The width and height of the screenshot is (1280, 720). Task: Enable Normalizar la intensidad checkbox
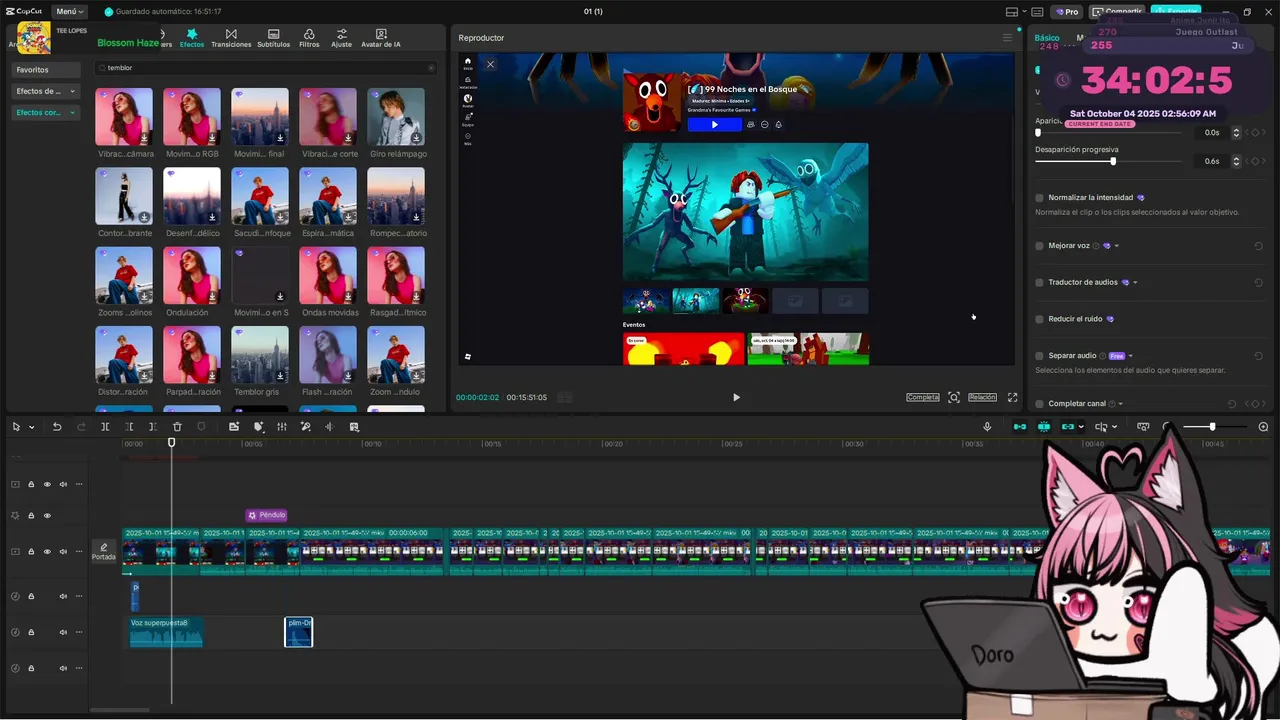(1040, 198)
